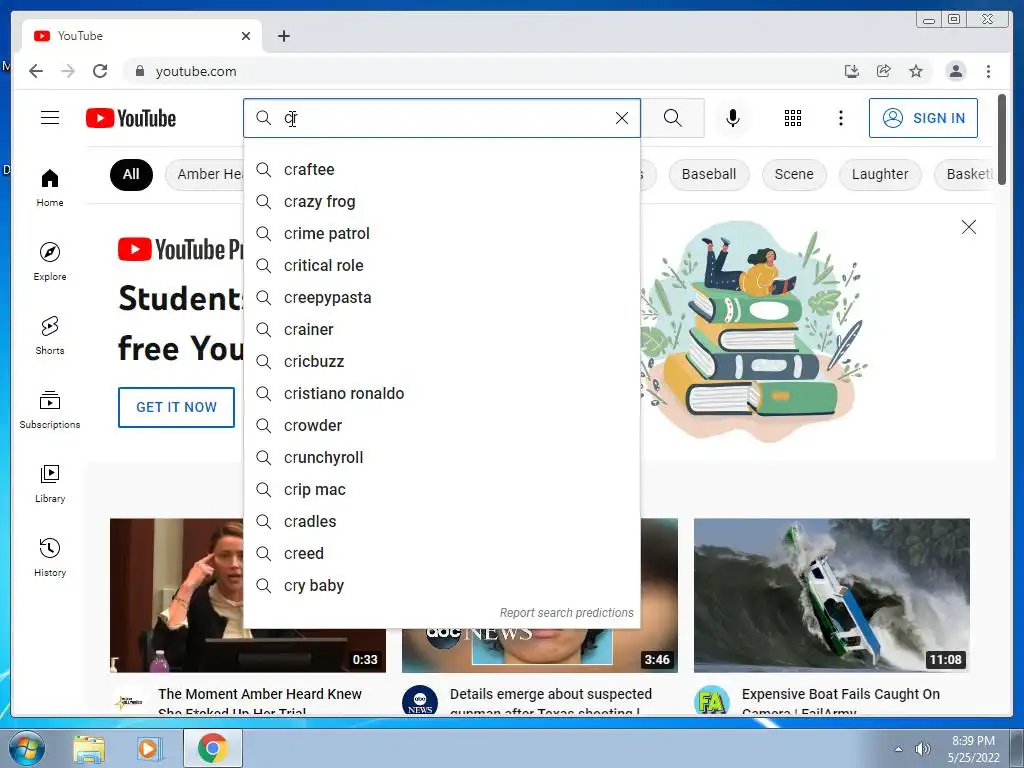Choose the cry baby suggestion
1024x768 pixels.
coord(441,585)
